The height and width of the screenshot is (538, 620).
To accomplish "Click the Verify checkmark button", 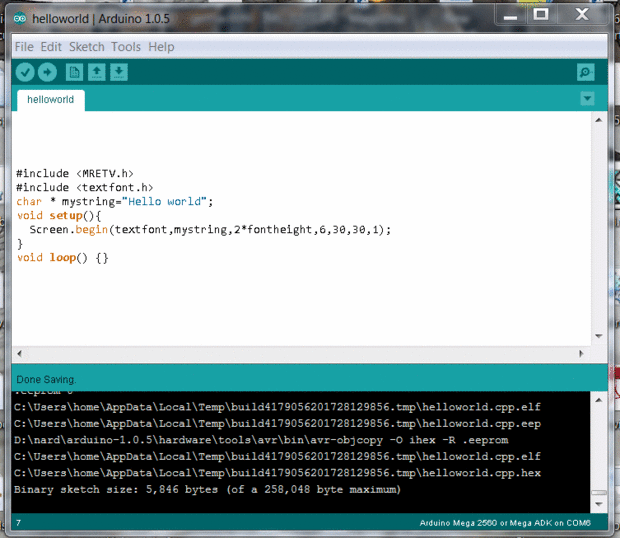I will (x=25, y=72).
